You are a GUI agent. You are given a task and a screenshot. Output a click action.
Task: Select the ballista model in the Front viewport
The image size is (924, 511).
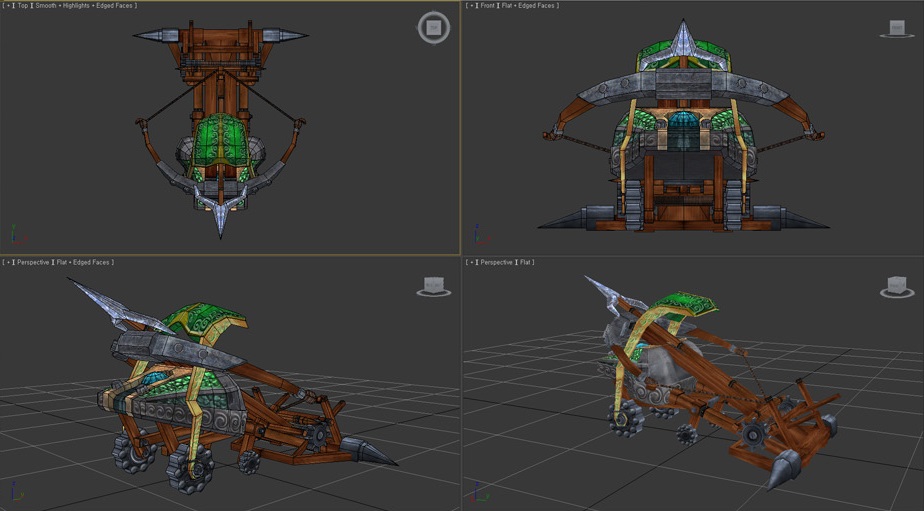pyautogui.click(x=683, y=126)
